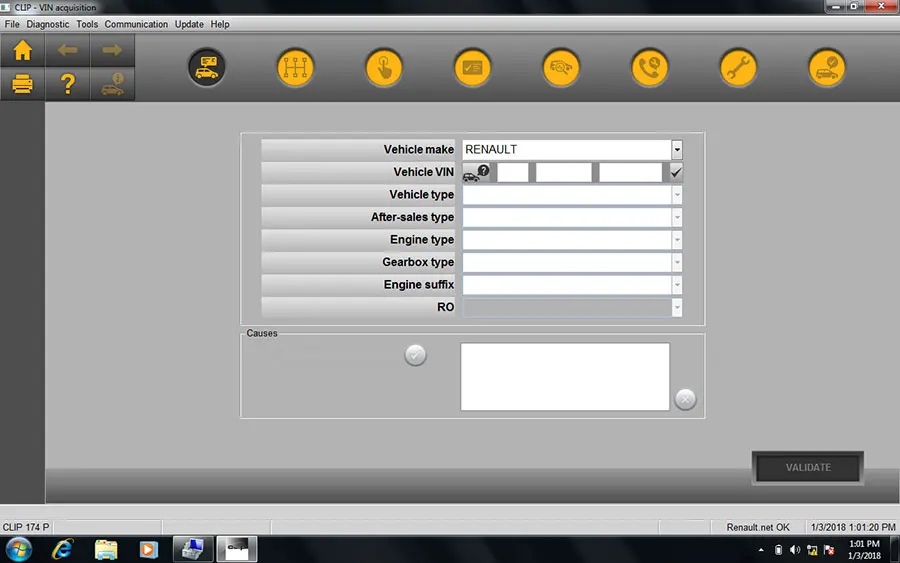The image size is (900, 563).
Task: Open the wrench repair icon
Action: pyautogui.click(x=738, y=68)
